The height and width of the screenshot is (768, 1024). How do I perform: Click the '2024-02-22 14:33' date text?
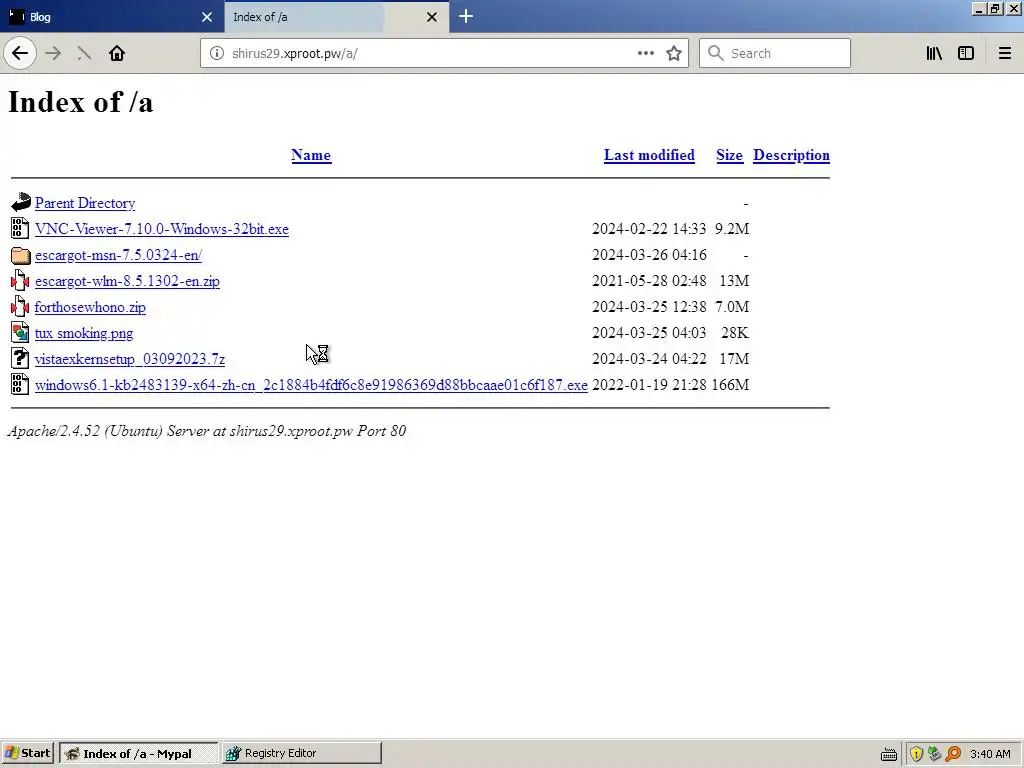[x=649, y=229]
